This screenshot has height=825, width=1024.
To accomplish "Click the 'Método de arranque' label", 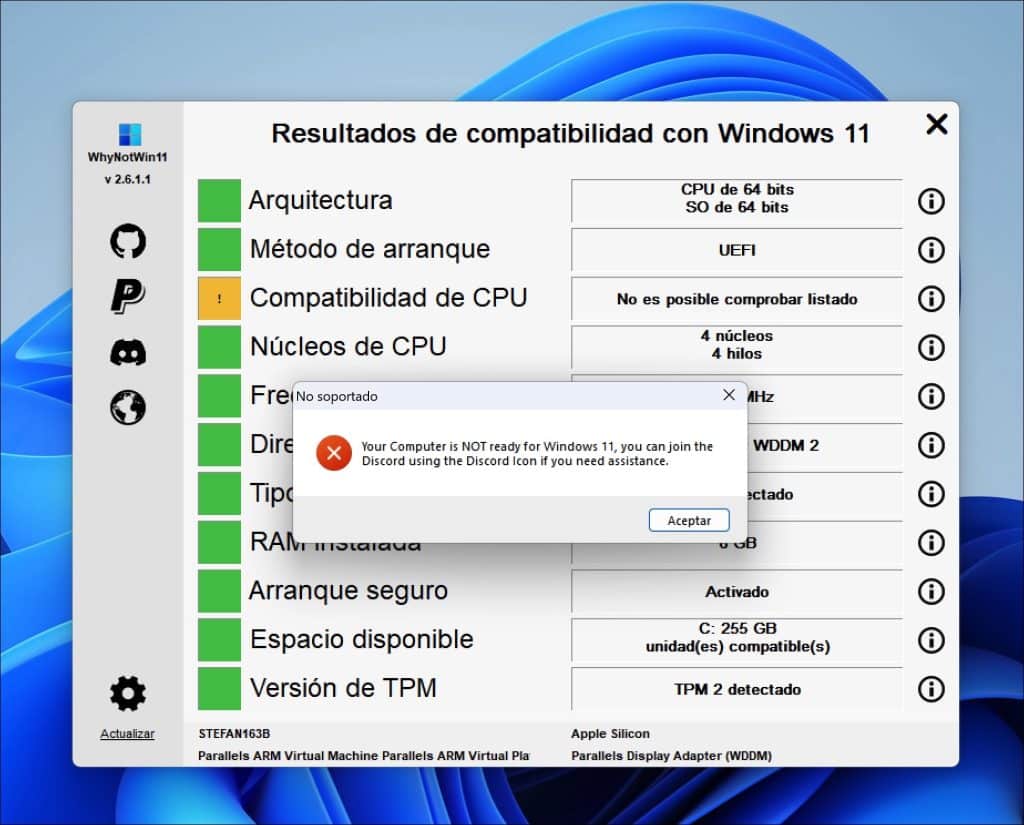I will pos(370,249).
